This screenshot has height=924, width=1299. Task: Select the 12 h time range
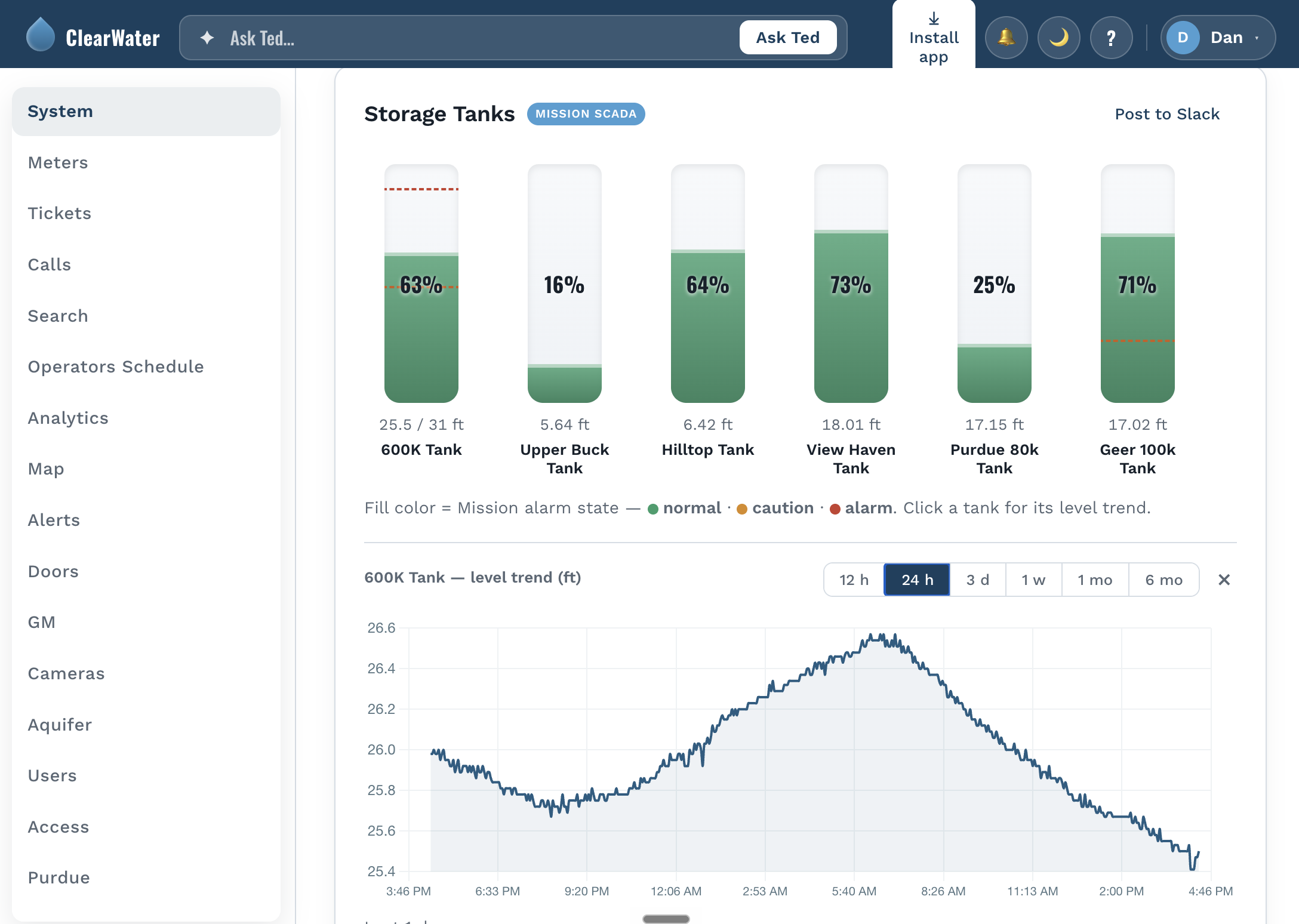pyautogui.click(x=854, y=580)
